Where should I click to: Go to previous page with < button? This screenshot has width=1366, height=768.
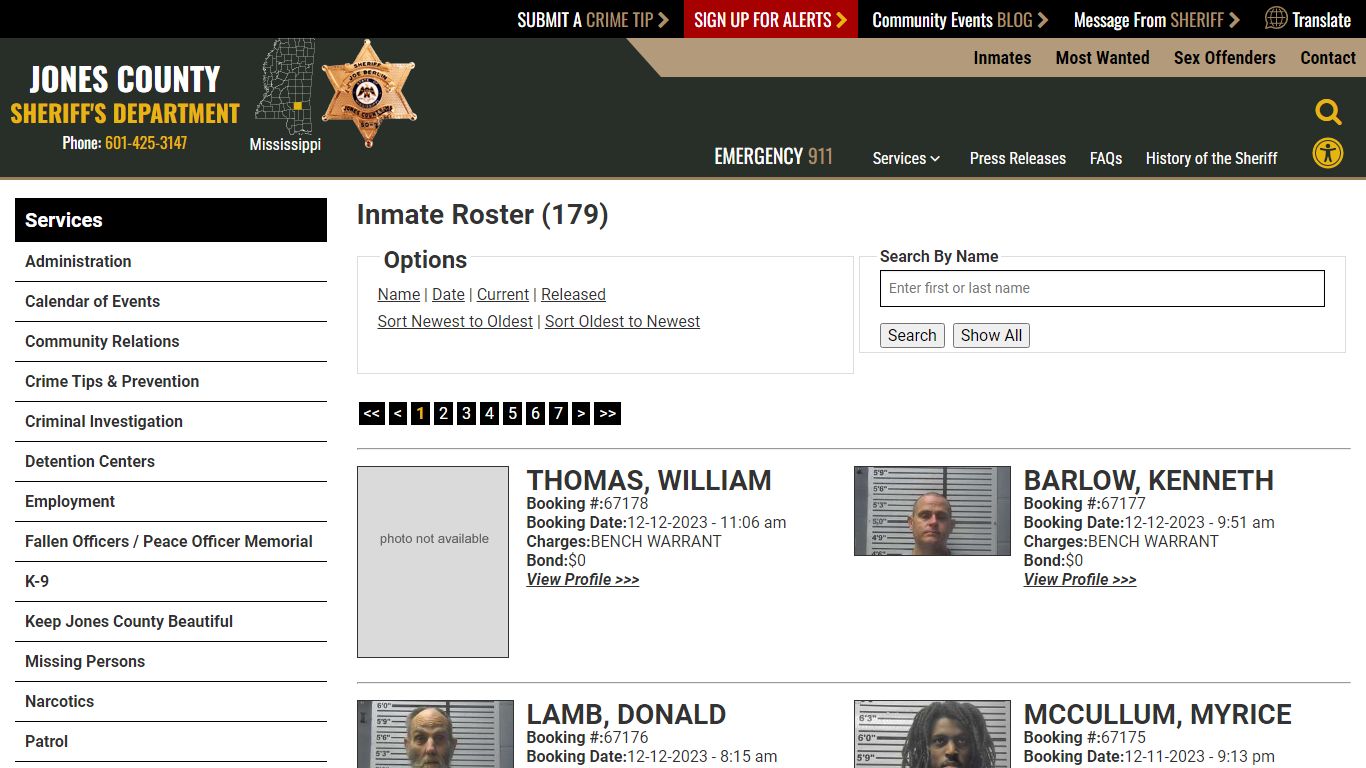tap(398, 413)
